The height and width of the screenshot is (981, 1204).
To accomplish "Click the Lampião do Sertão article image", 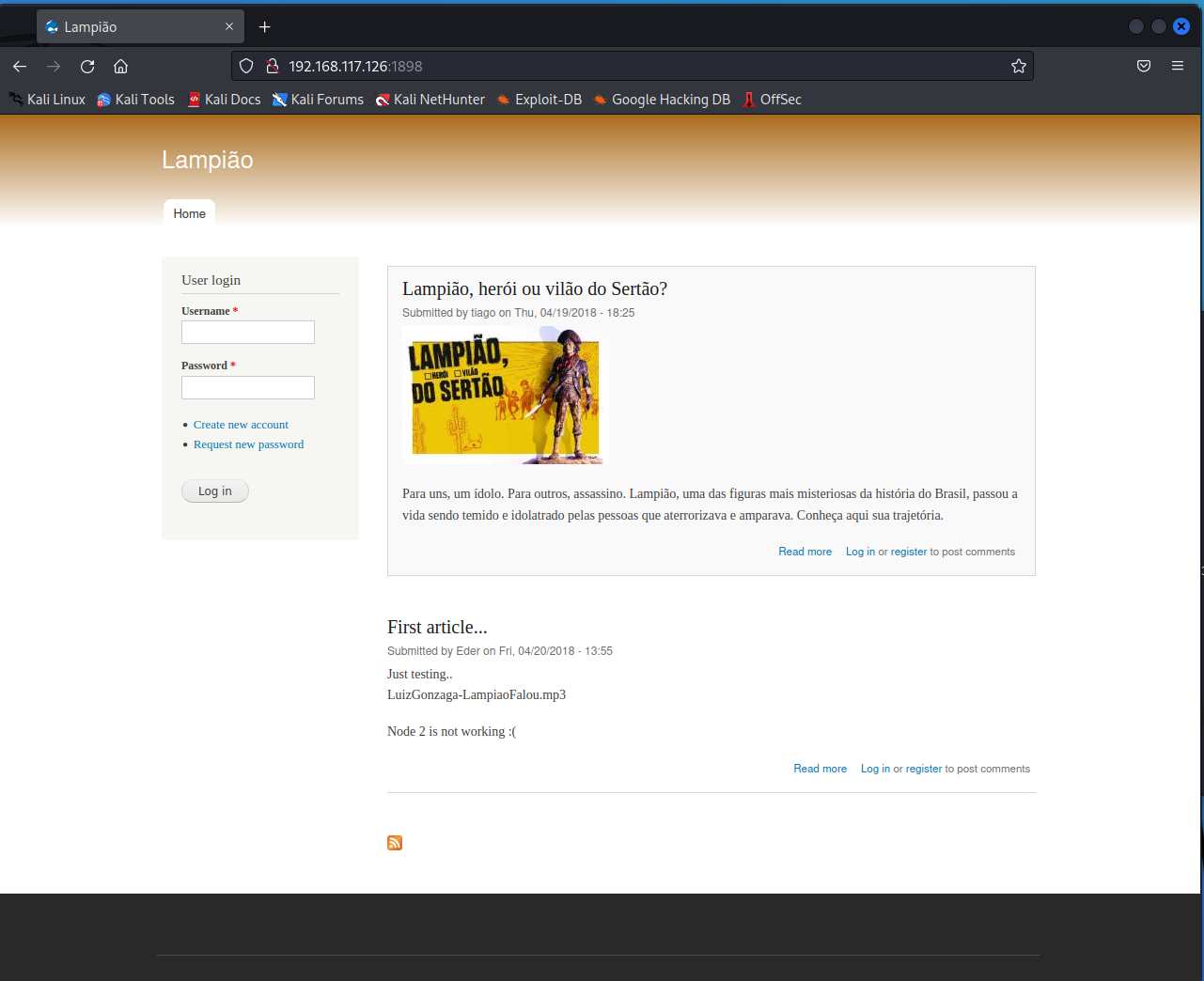I will (x=505, y=396).
